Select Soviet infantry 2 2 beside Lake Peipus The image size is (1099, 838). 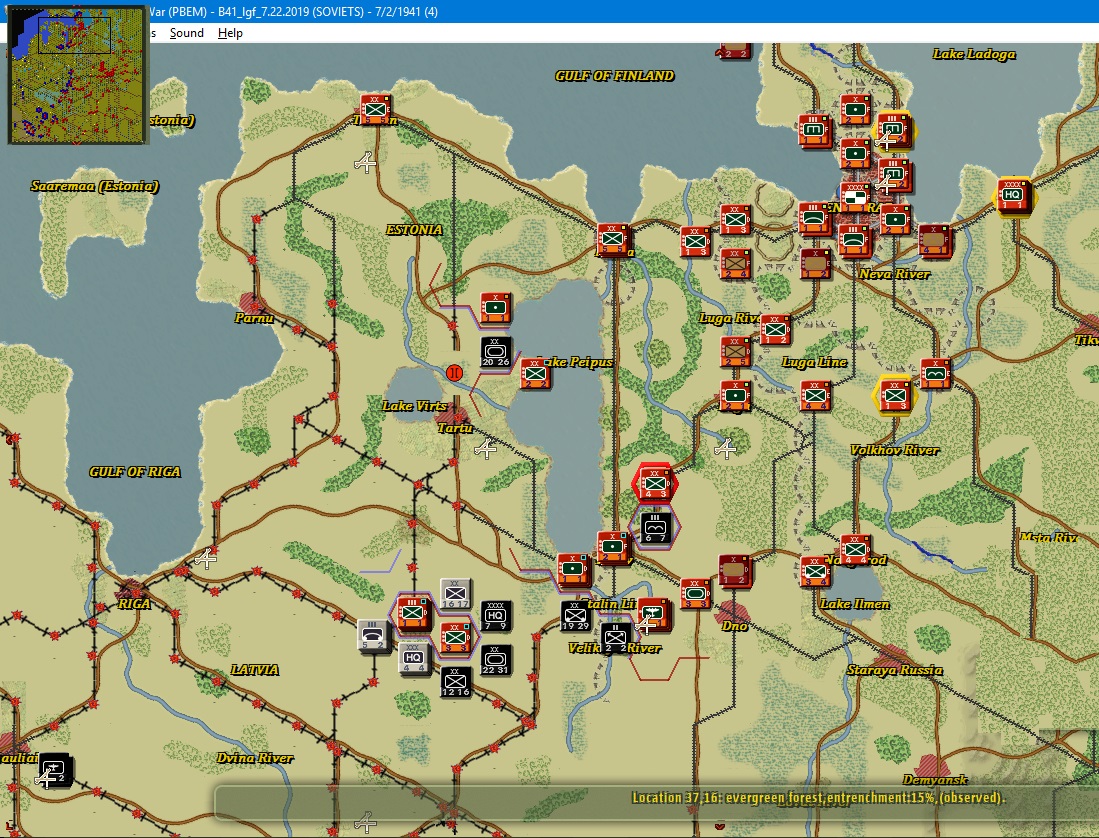pyautogui.click(x=535, y=373)
